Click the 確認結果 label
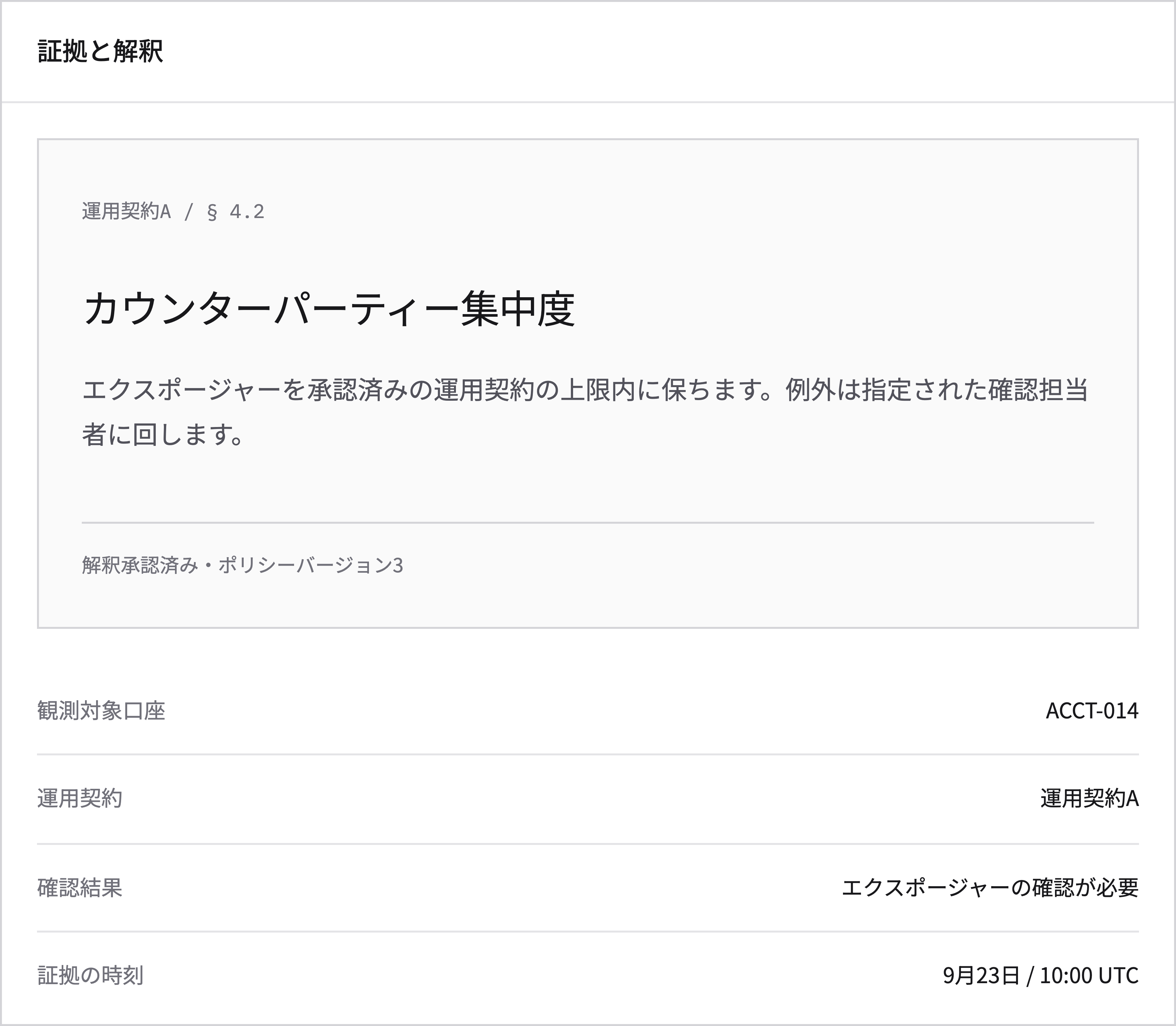The height and width of the screenshot is (1026, 1176). [x=80, y=887]
